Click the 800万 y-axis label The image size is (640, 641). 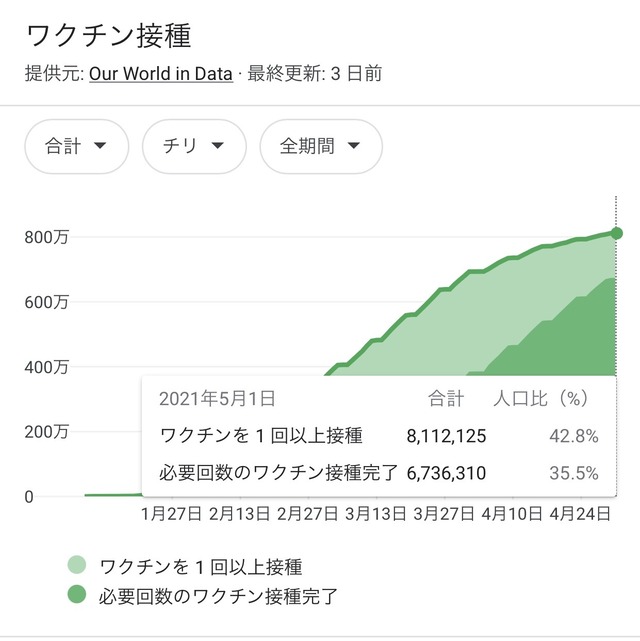[x=46, y=237]
